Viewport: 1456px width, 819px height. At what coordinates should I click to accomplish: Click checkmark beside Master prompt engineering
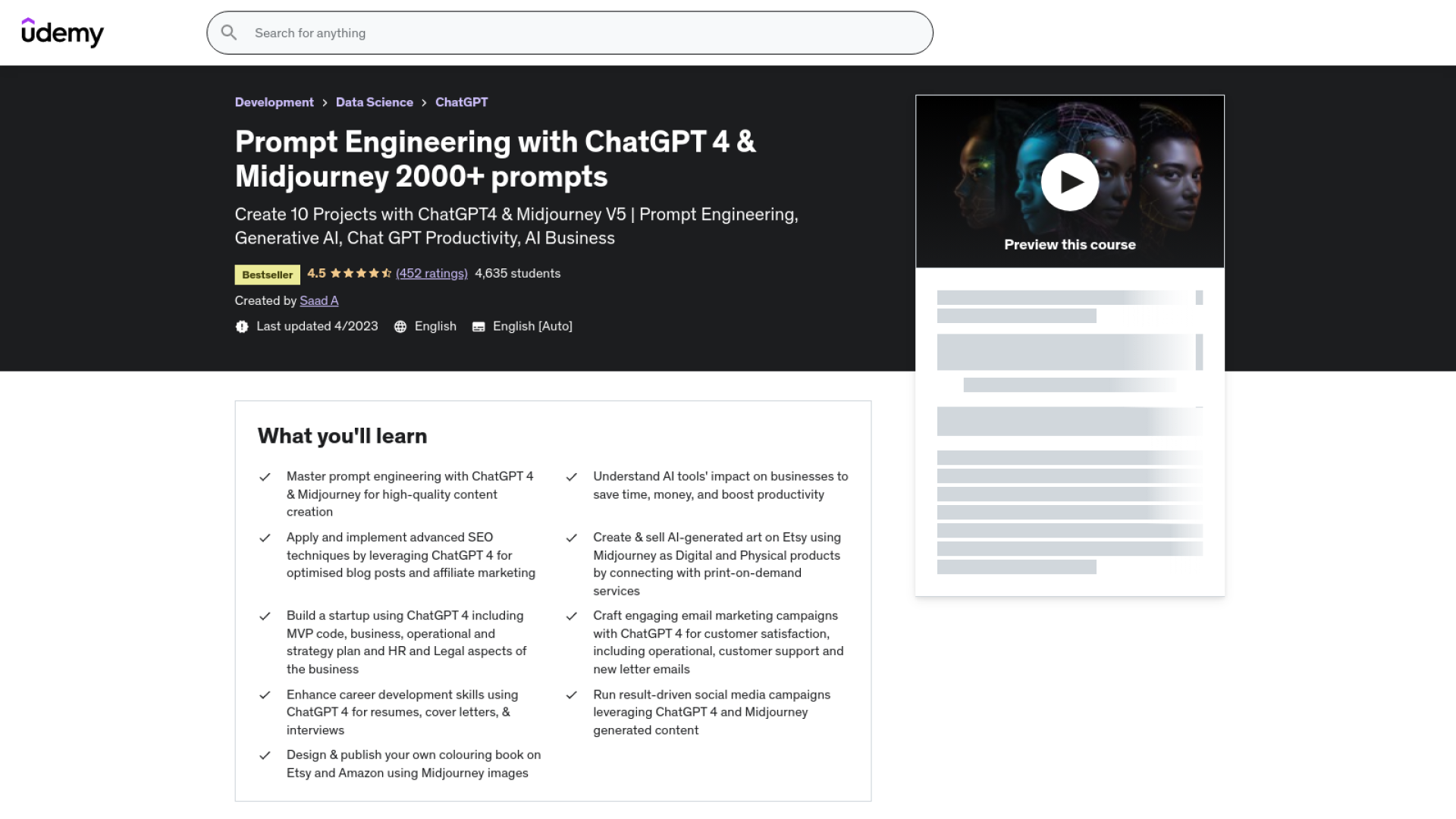[265, 477]
